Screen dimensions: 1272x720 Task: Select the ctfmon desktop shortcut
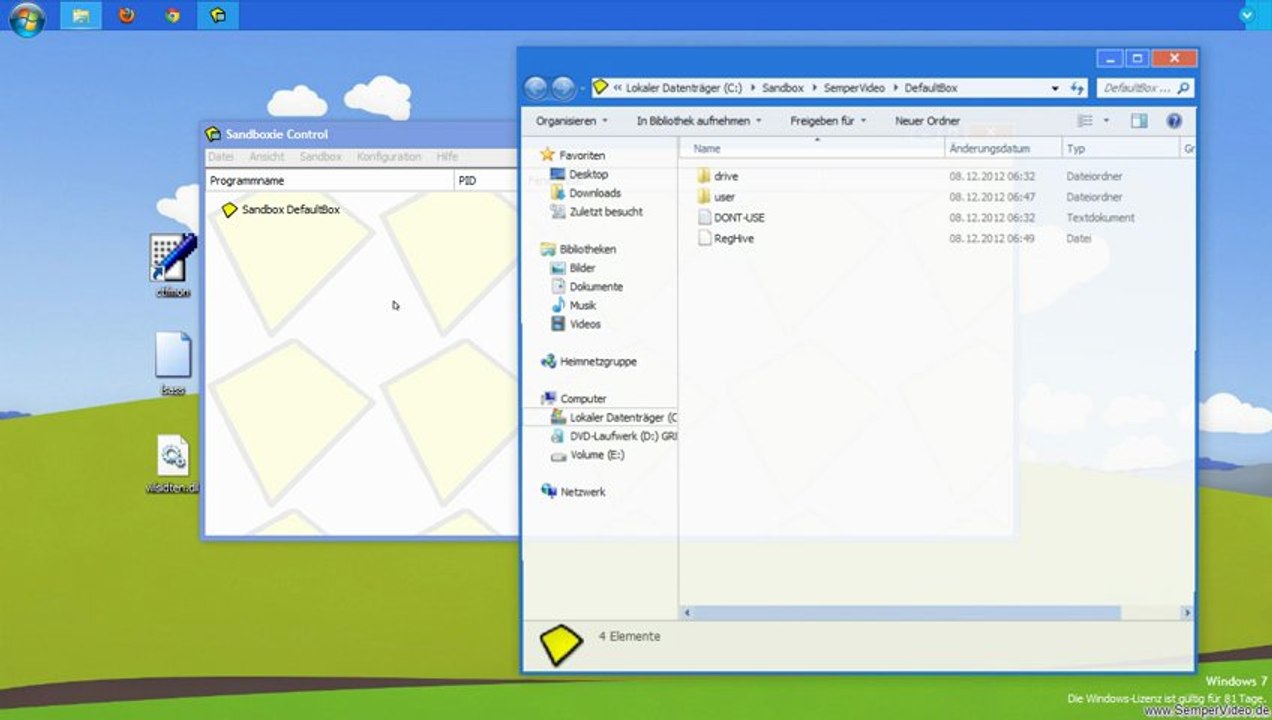click(x=172, y=266)
